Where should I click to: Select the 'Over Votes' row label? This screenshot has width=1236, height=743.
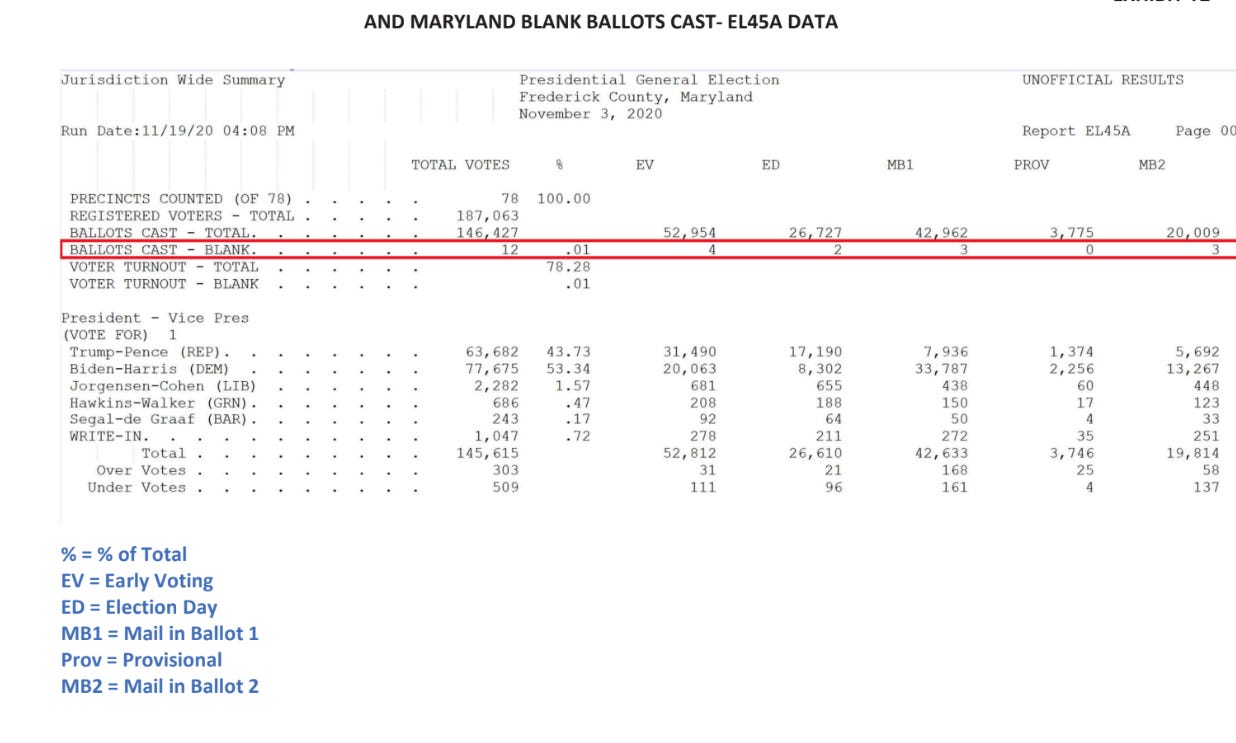[141, 471]
